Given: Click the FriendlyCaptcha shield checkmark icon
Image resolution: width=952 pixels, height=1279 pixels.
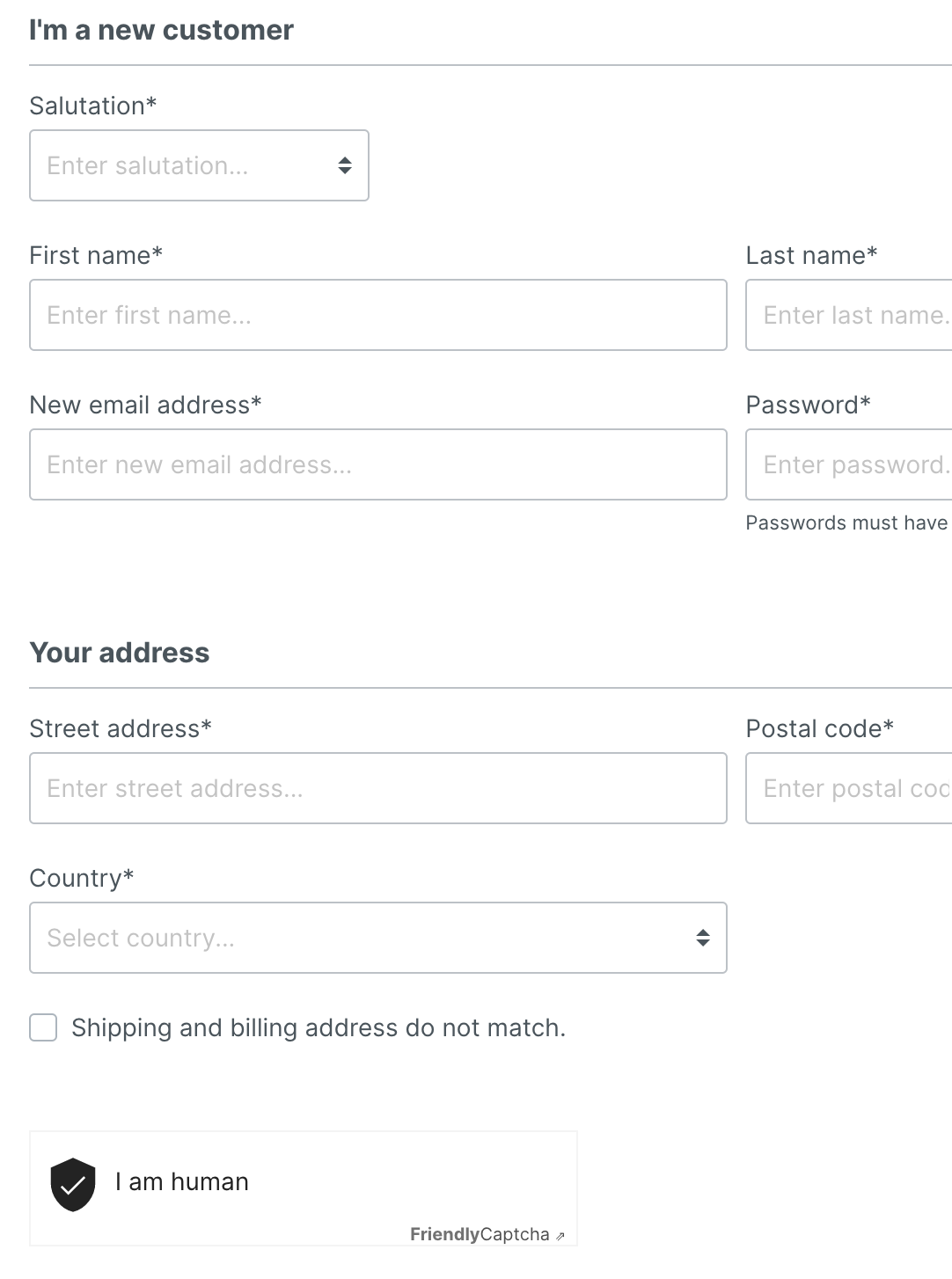Looking at the screenshot, I should [x=73, y=1184].
